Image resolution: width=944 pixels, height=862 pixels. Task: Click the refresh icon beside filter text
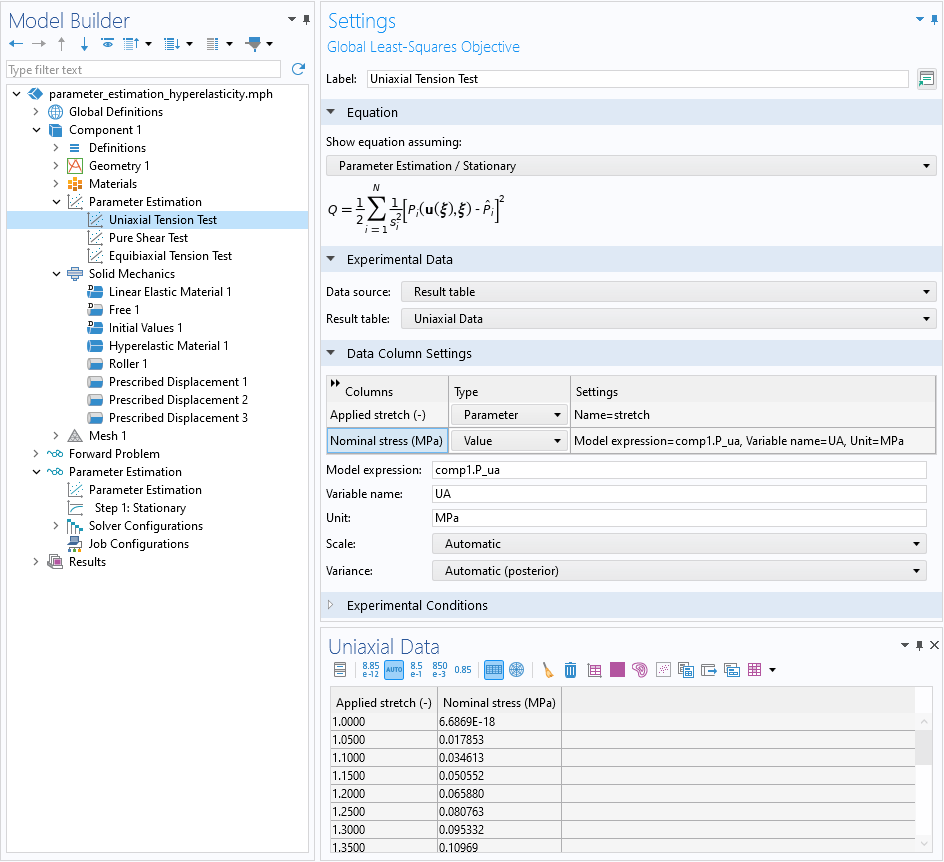coord(298,69)
